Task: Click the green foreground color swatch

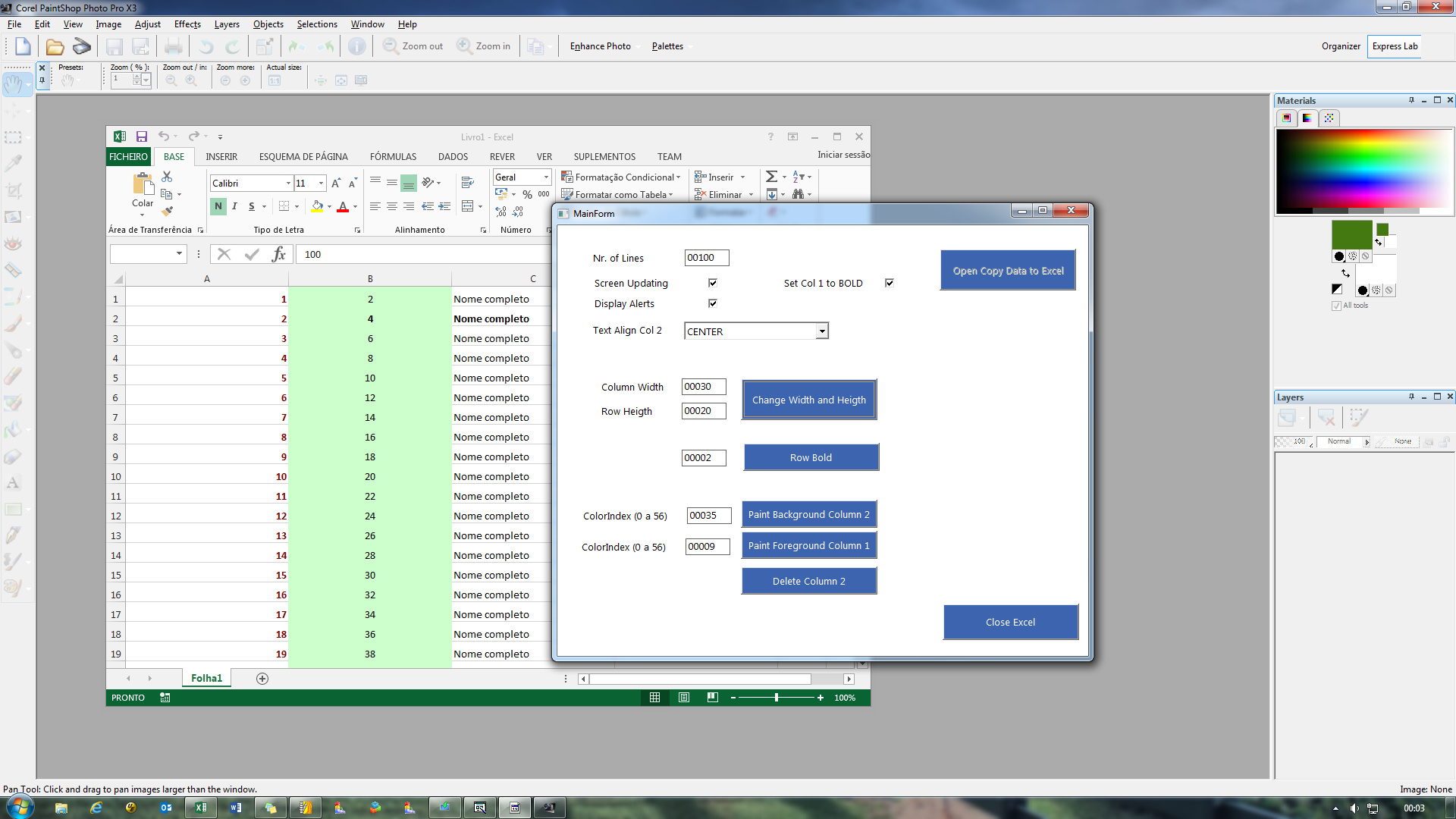Action: point(1352,234)
